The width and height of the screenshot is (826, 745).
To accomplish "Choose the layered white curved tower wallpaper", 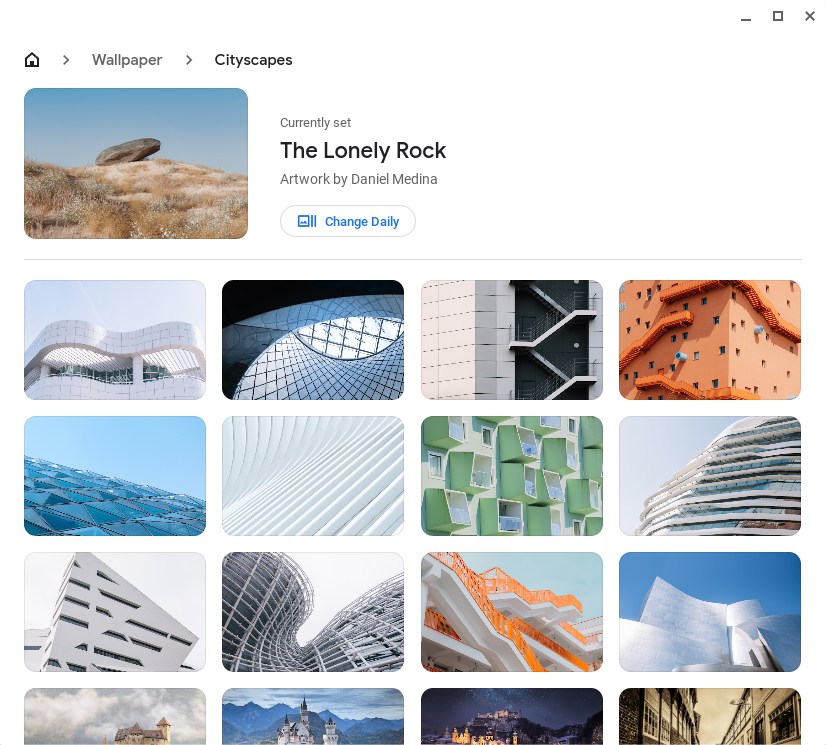I will pyautogui.click(x=710, y=476).
